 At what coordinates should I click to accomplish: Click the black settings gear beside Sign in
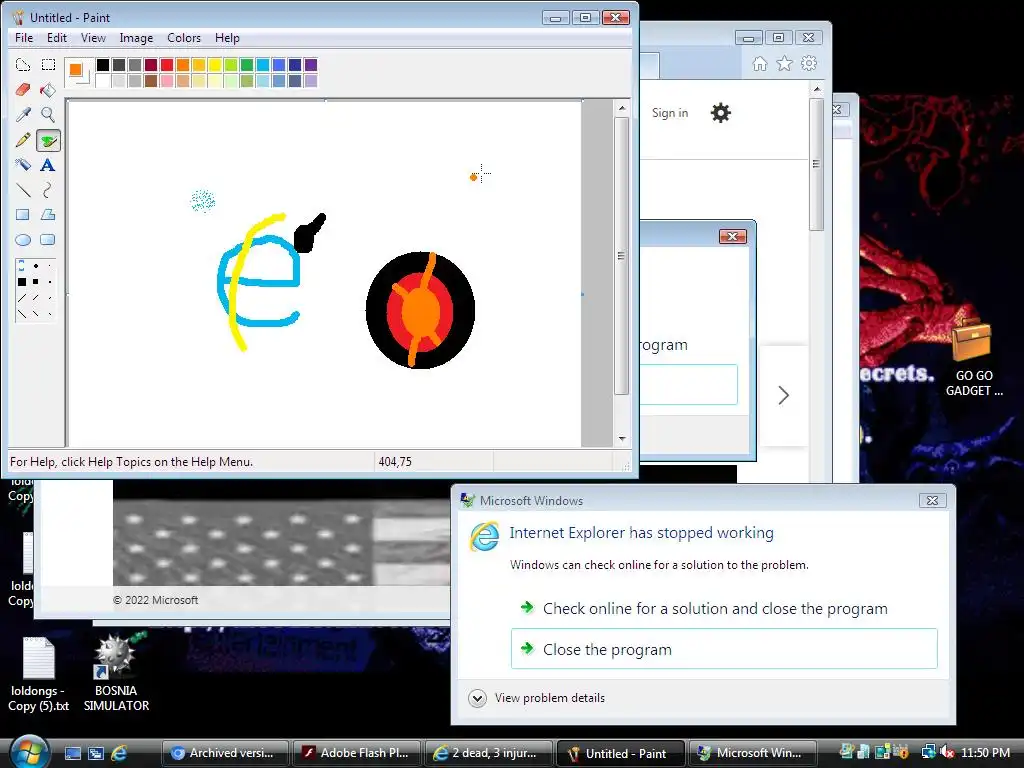(720, 113)
